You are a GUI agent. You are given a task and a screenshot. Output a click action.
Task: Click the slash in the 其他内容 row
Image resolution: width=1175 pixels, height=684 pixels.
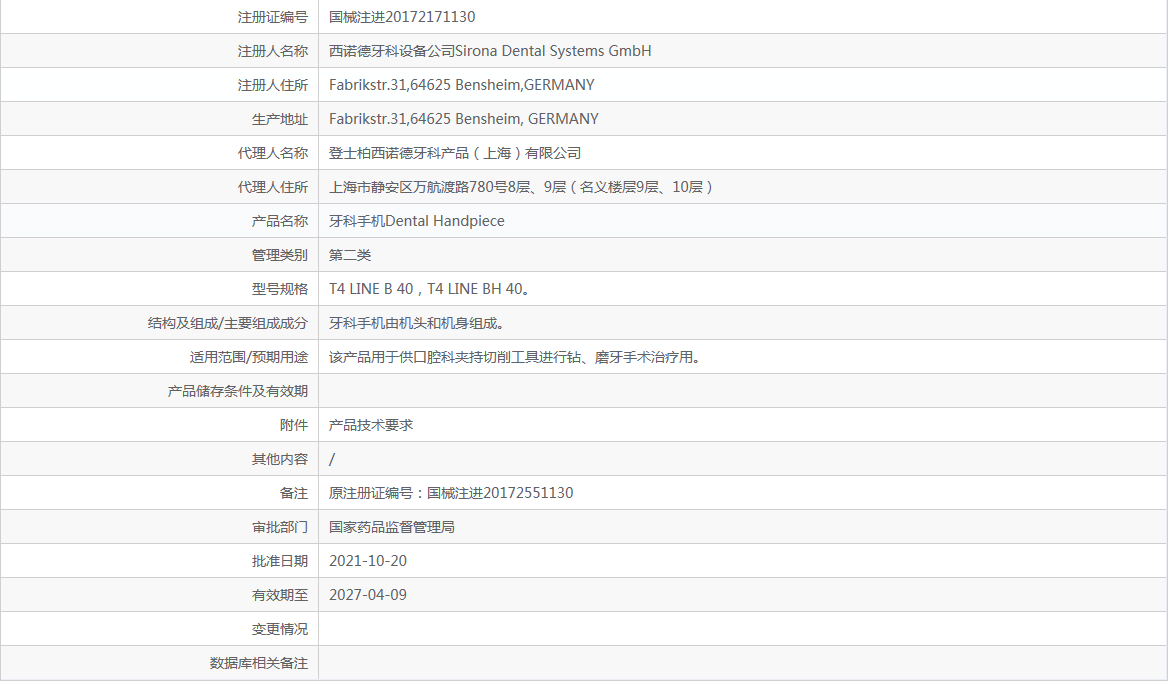coord(329,459)
